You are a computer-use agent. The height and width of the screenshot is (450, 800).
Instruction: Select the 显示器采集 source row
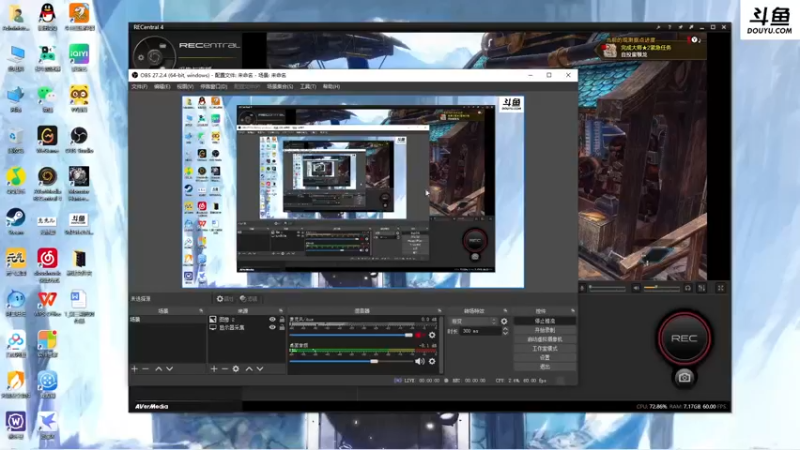[x=246, y=328]
